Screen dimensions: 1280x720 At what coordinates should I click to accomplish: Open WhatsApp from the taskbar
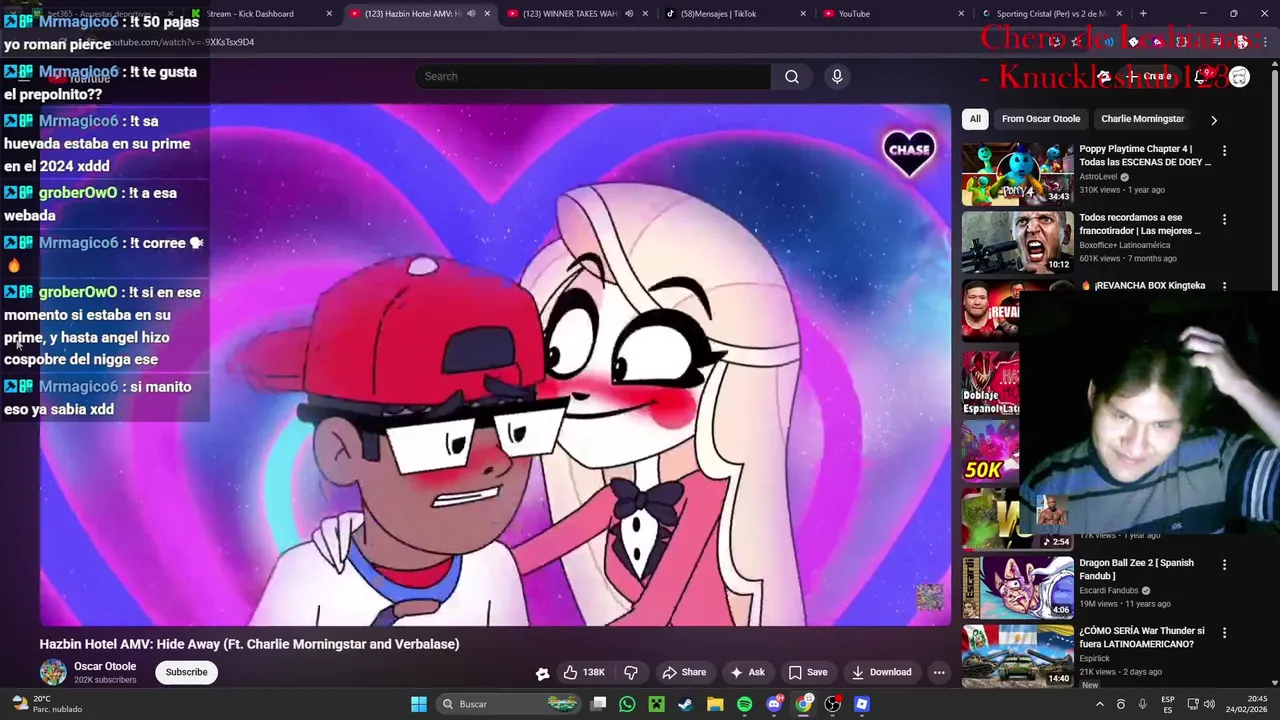click(627, 704)
